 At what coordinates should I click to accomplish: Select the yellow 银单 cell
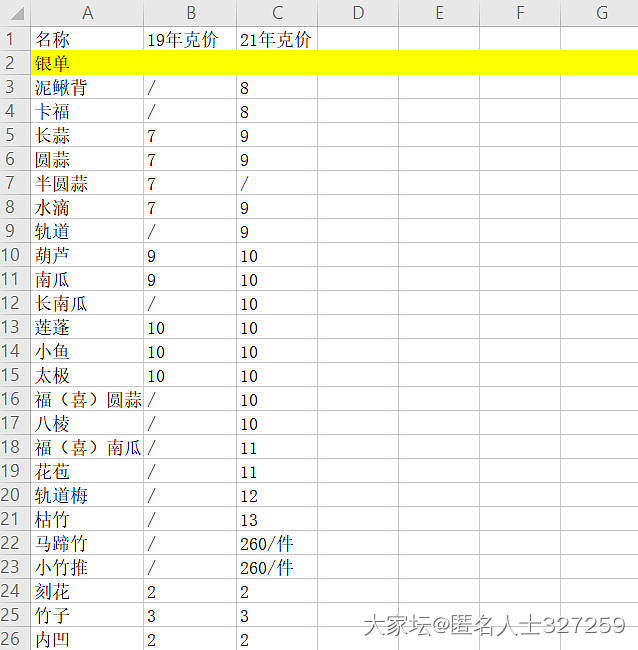click(87, 64)
